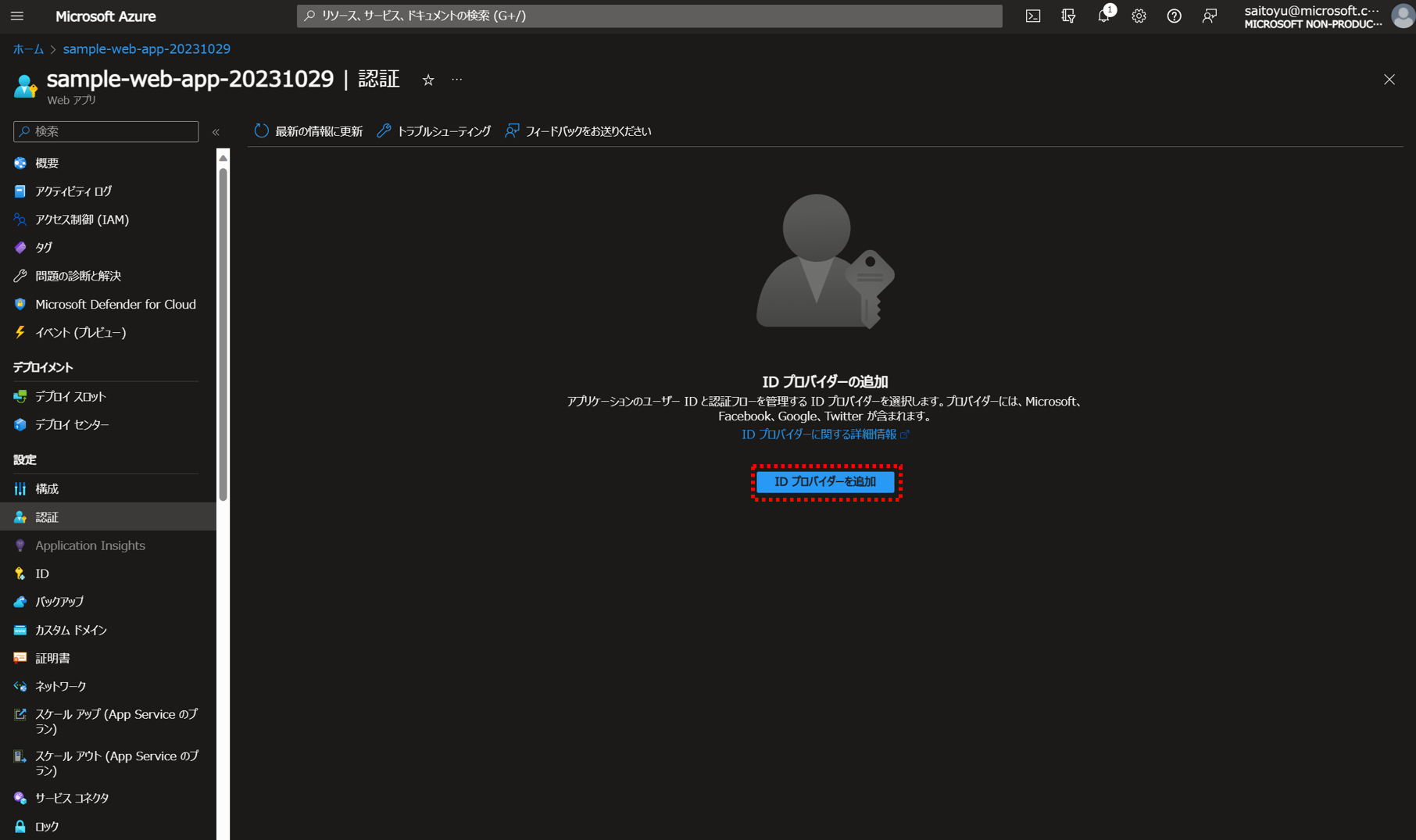
Task: Click the Microsoft Azure logo text
Action: click(x=105, y=16)
